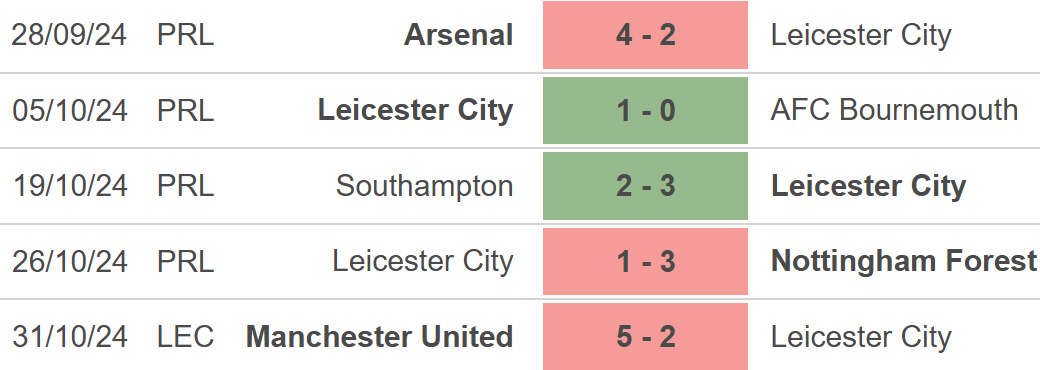Click Leicester City in the 28/09/24 row

861,35
